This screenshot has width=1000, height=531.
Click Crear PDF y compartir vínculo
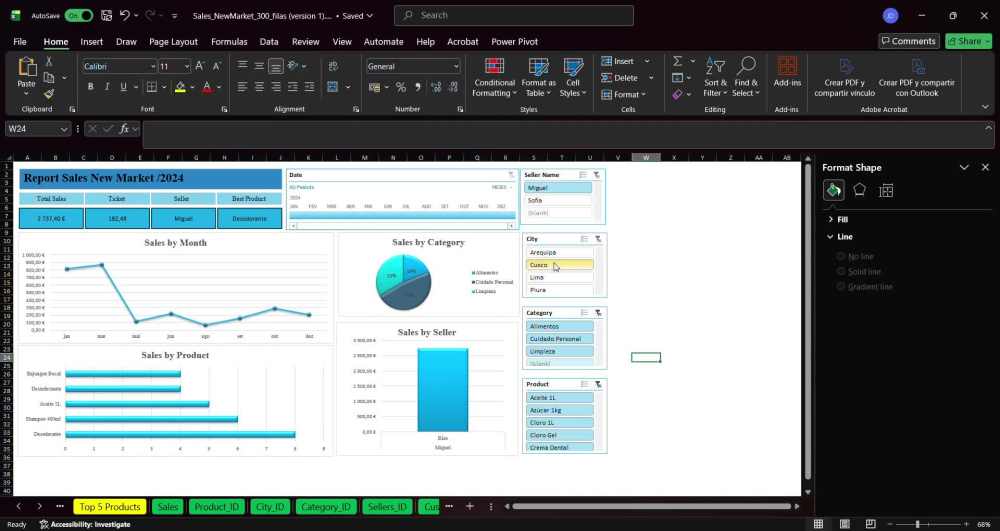[844, 77]
